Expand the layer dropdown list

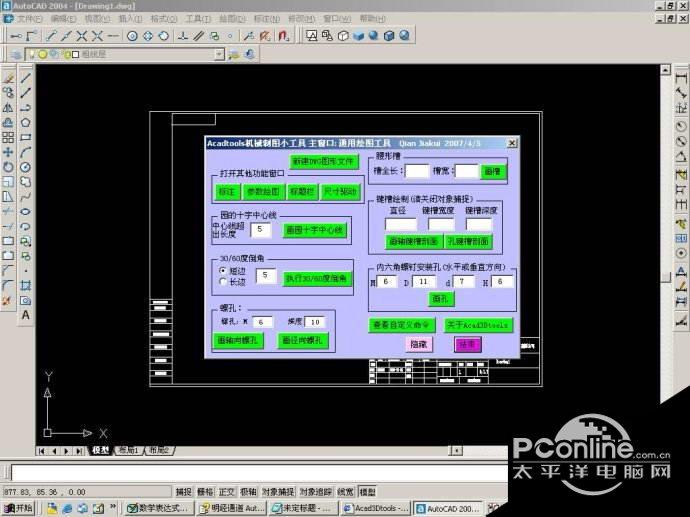(219, 54)
